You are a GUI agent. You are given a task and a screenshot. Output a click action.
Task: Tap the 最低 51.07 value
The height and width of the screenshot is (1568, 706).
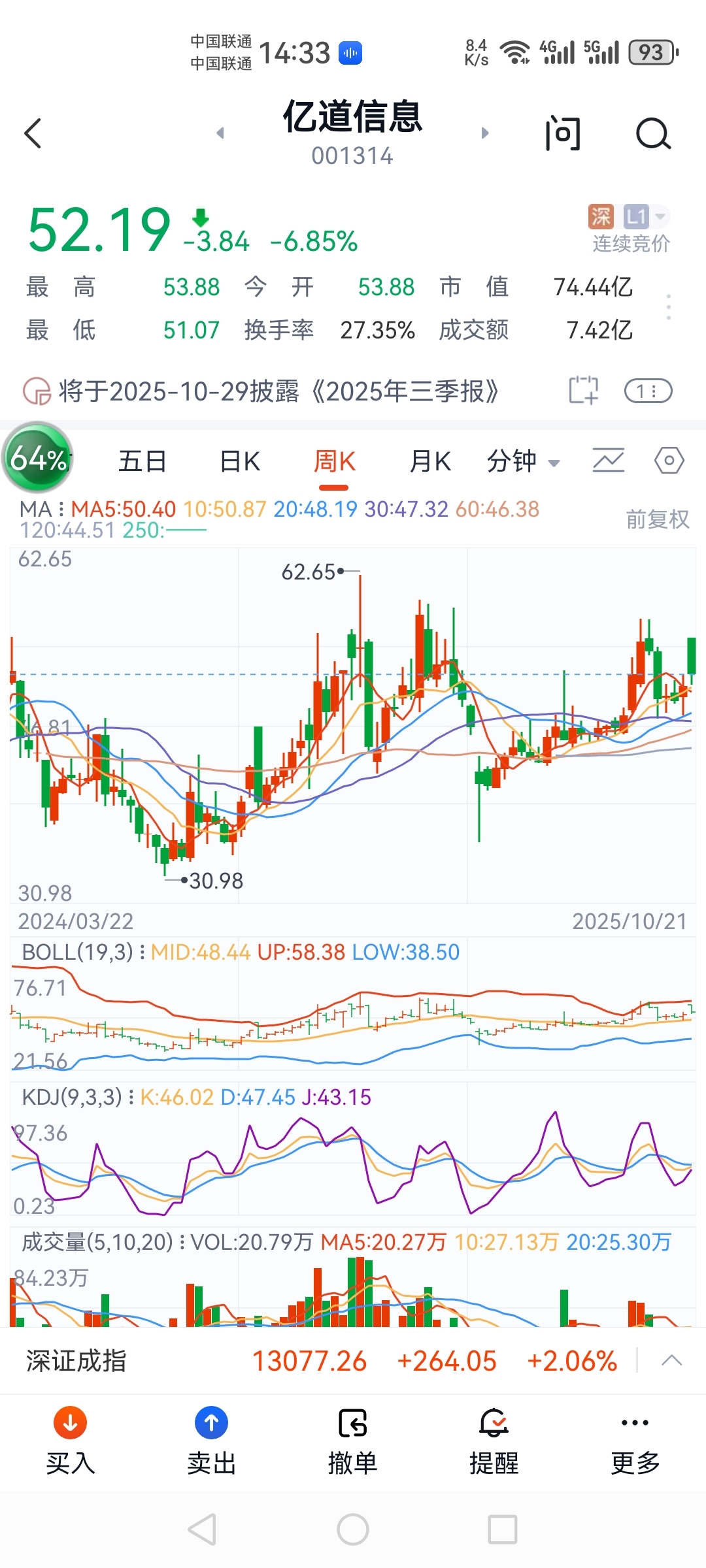[x=192, y=330]
